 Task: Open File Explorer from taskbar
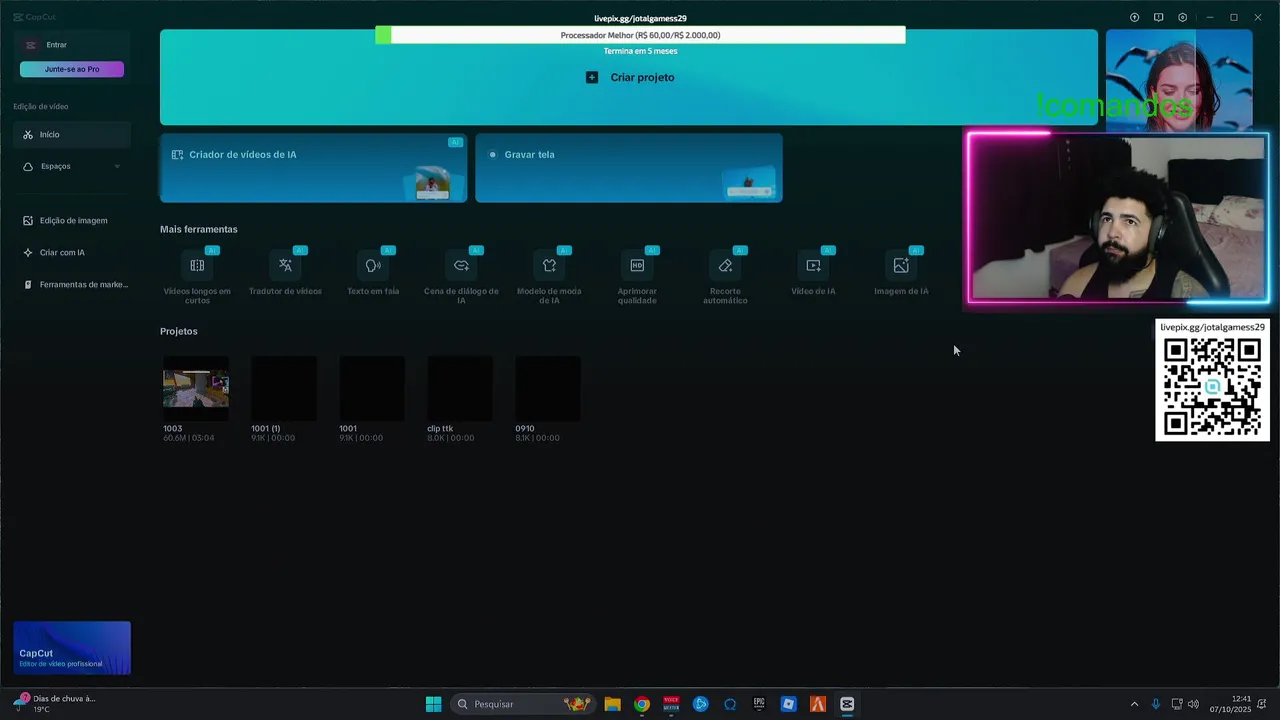[612, 704]
